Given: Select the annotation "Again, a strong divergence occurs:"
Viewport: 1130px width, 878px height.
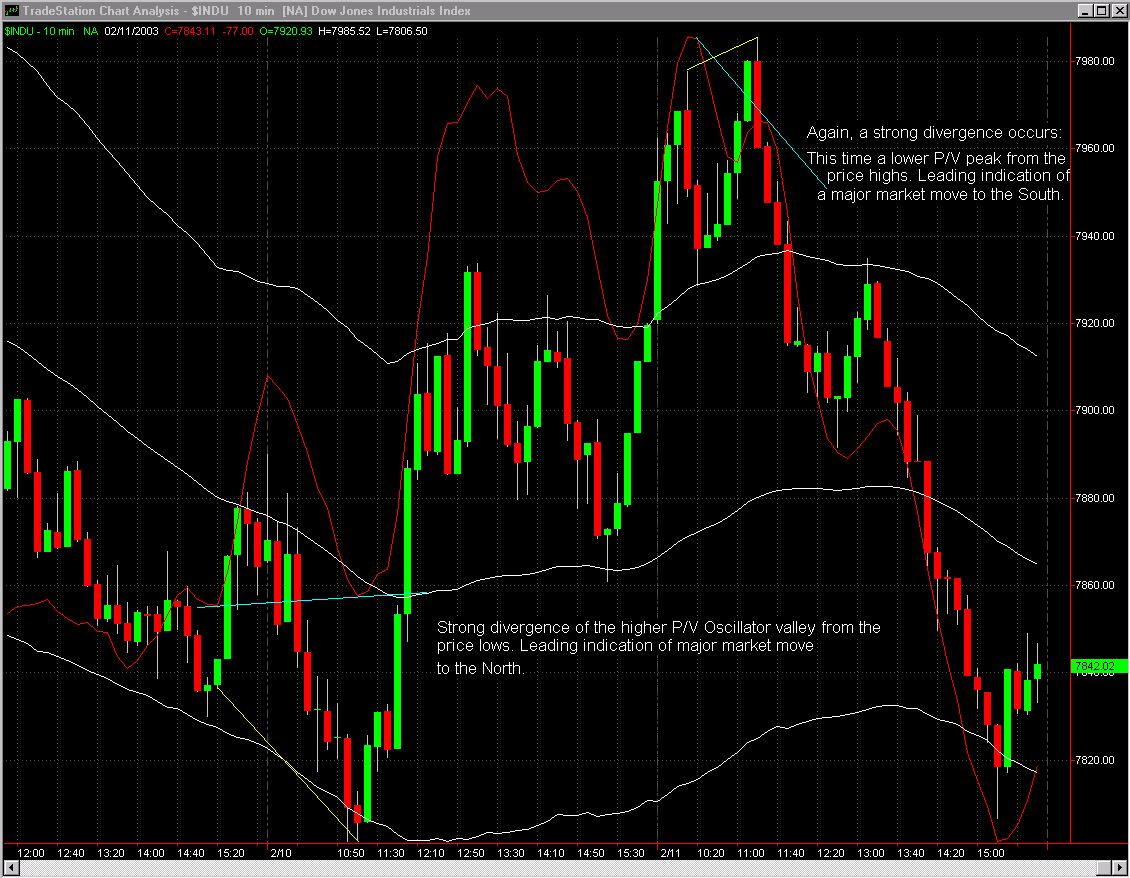Looking at the screenshot, I should point(934,133).
